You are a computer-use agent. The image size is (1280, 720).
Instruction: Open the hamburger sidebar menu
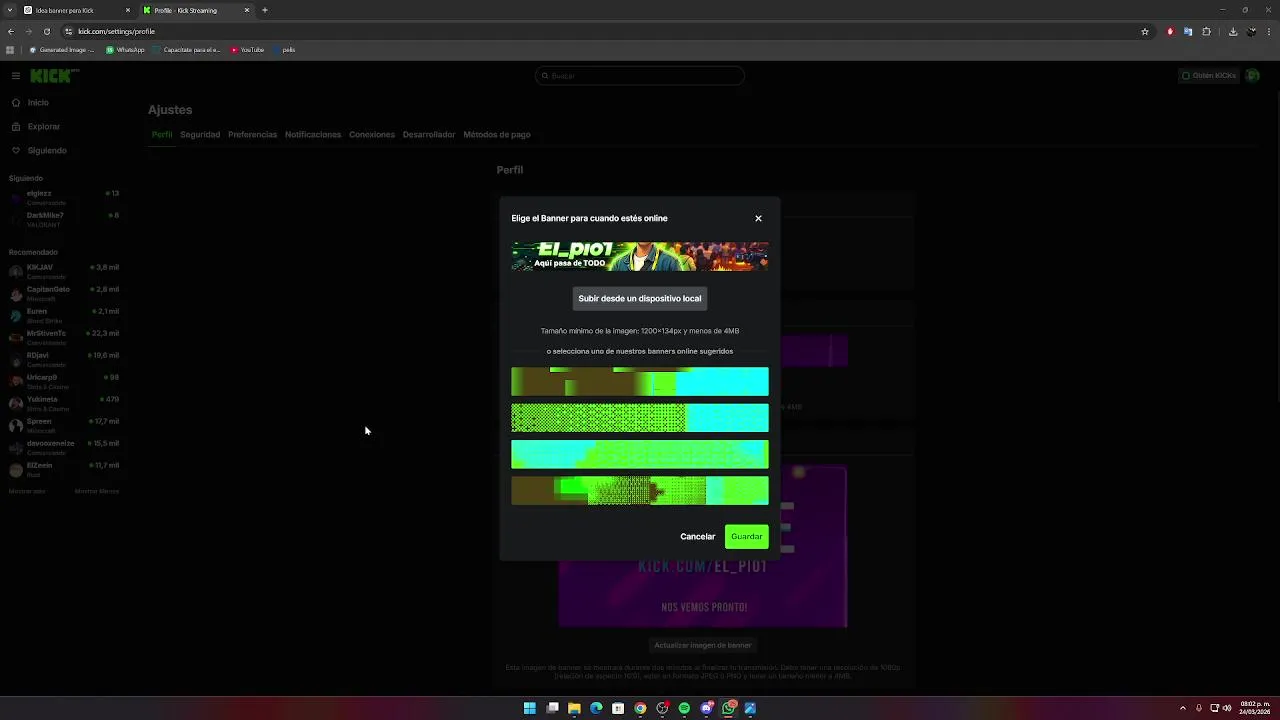(x=16, y=76)
